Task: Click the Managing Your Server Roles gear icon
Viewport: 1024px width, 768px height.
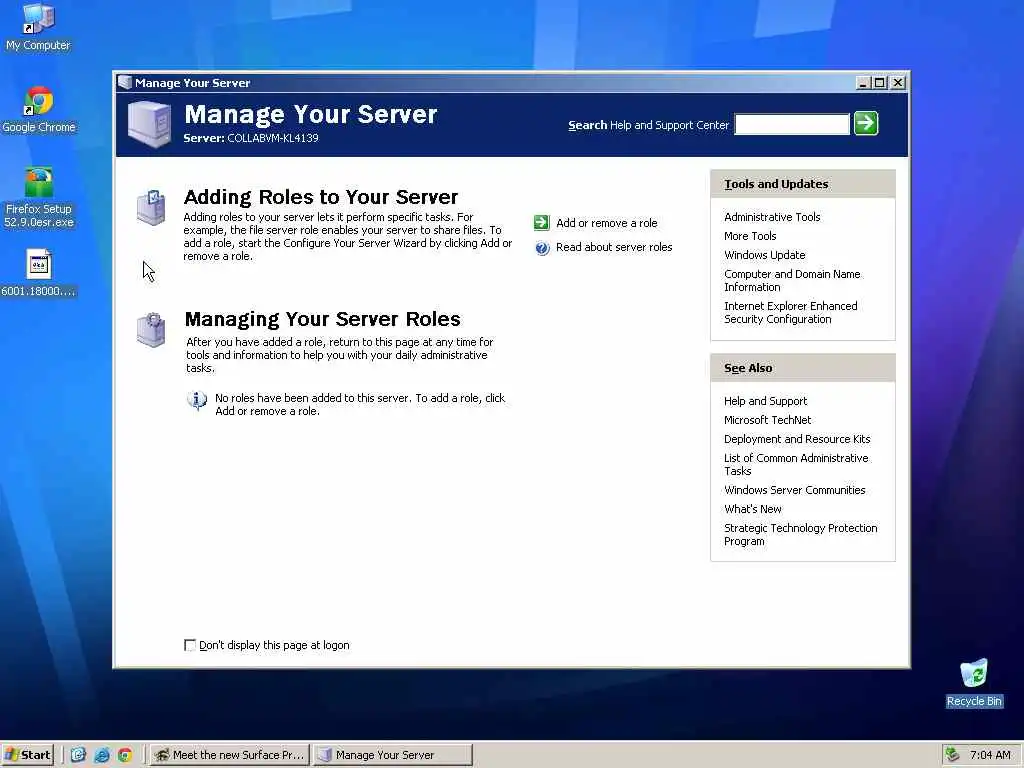Action: pos(151,330)
